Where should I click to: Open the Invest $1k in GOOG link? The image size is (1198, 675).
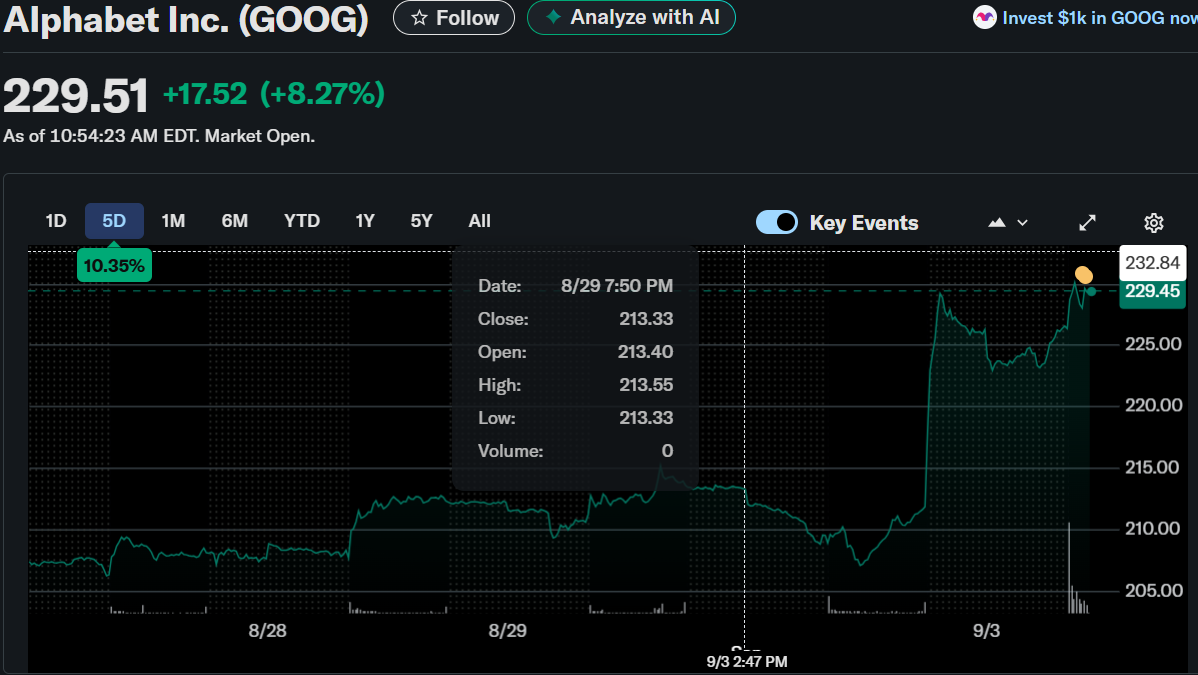(x=1099, y=18)
